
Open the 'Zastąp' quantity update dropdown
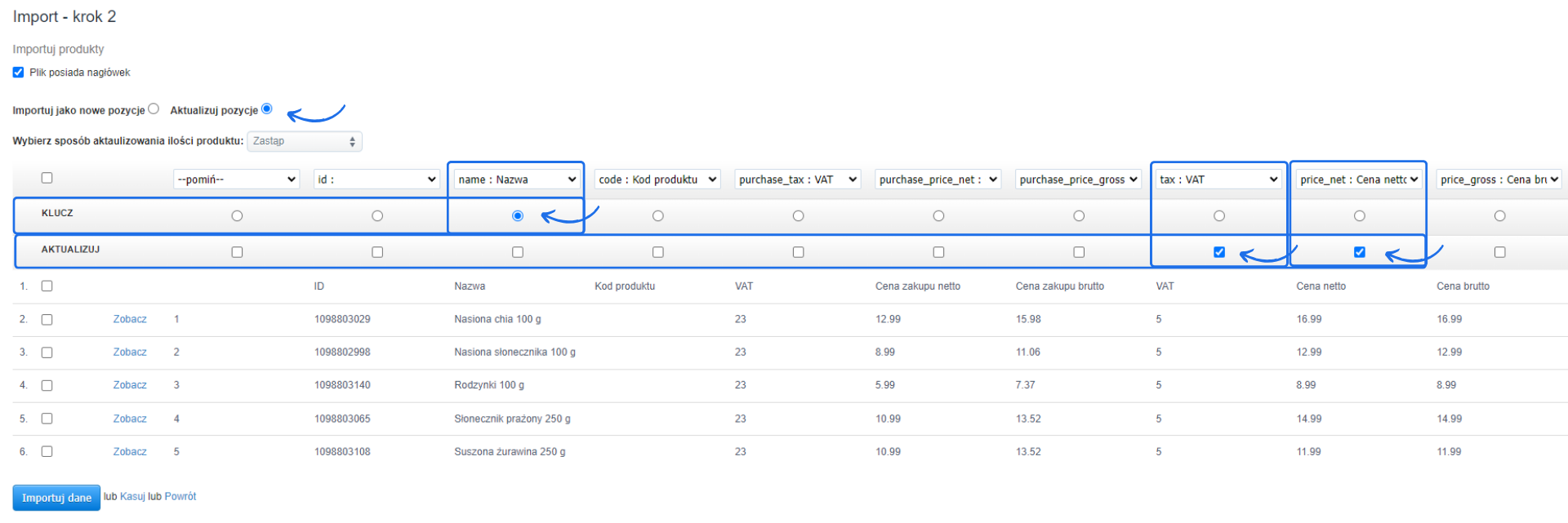304,141
